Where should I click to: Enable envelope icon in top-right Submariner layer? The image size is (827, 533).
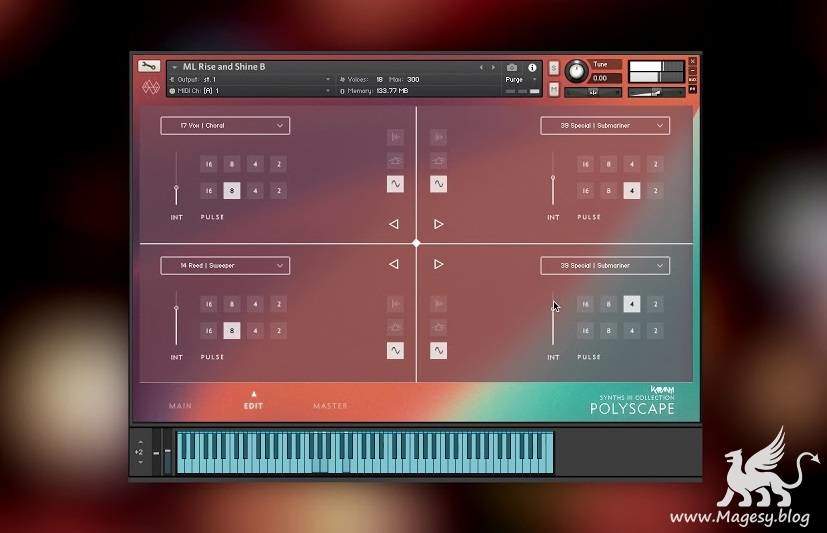point(438,160)
